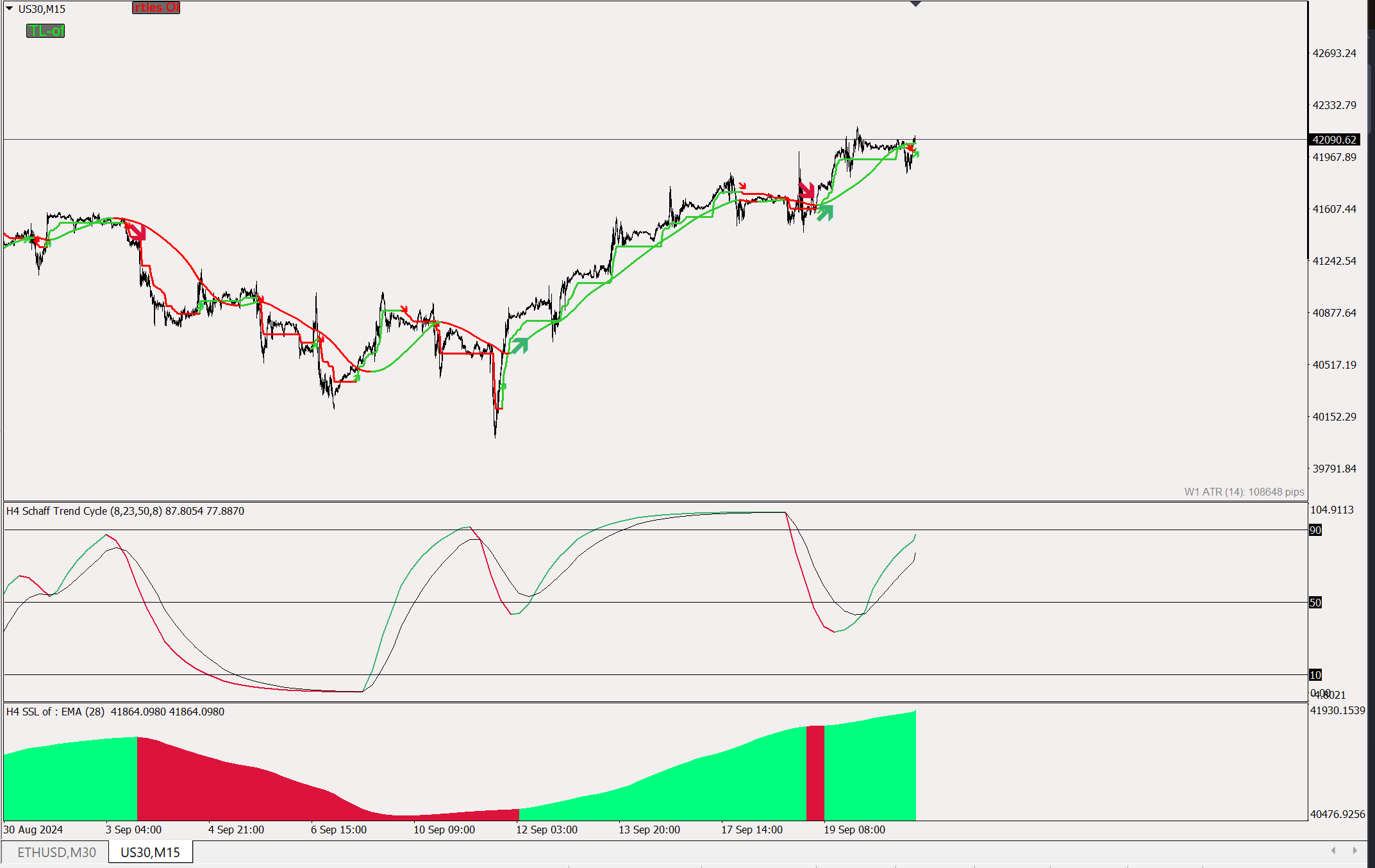This screenshot has width=1375, height=868.
Task: Switch to the ETHUSD,M30 tab
Action: pyautogui.click(x=56, y=852)
